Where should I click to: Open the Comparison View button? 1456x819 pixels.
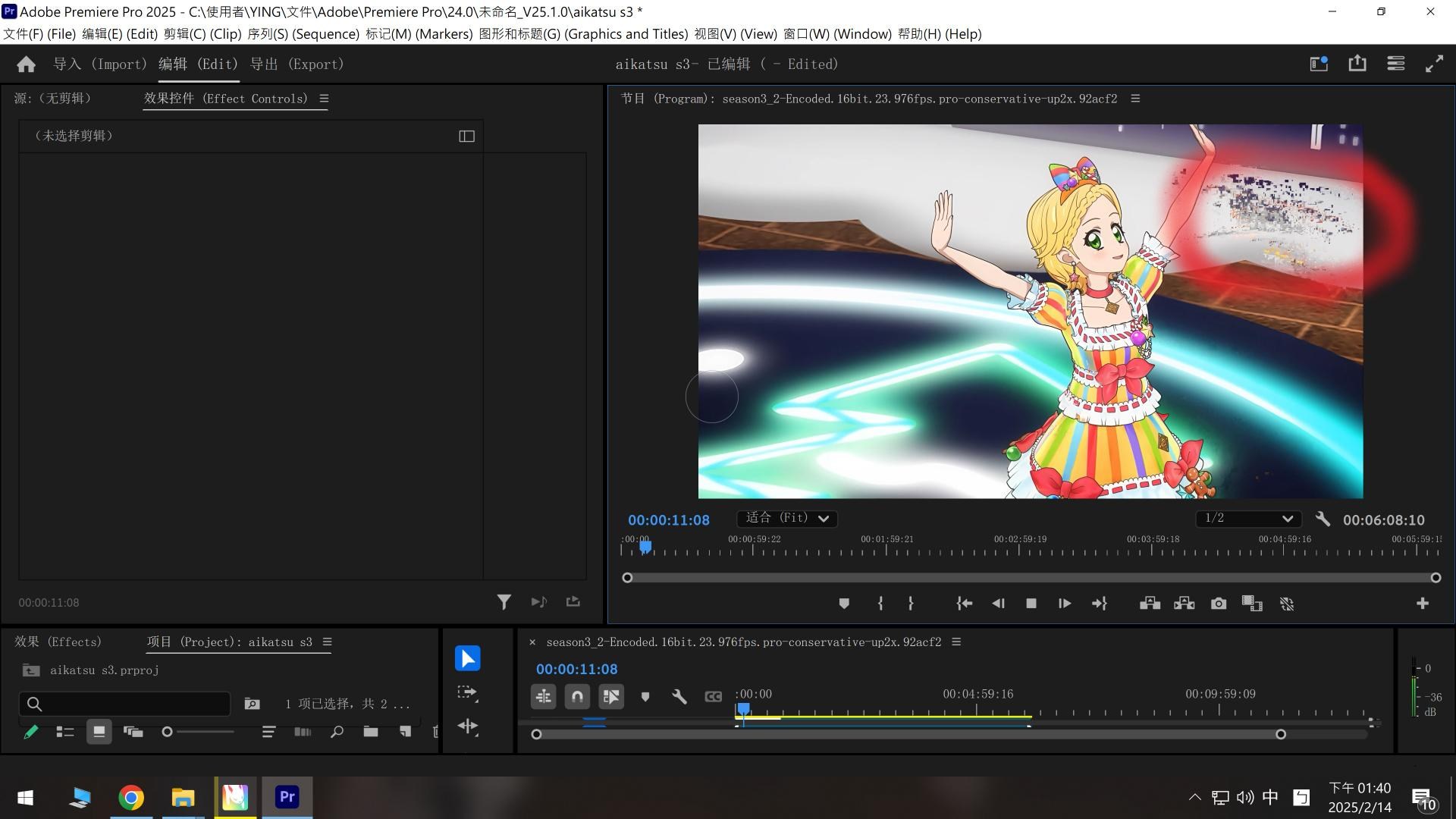1252,604
